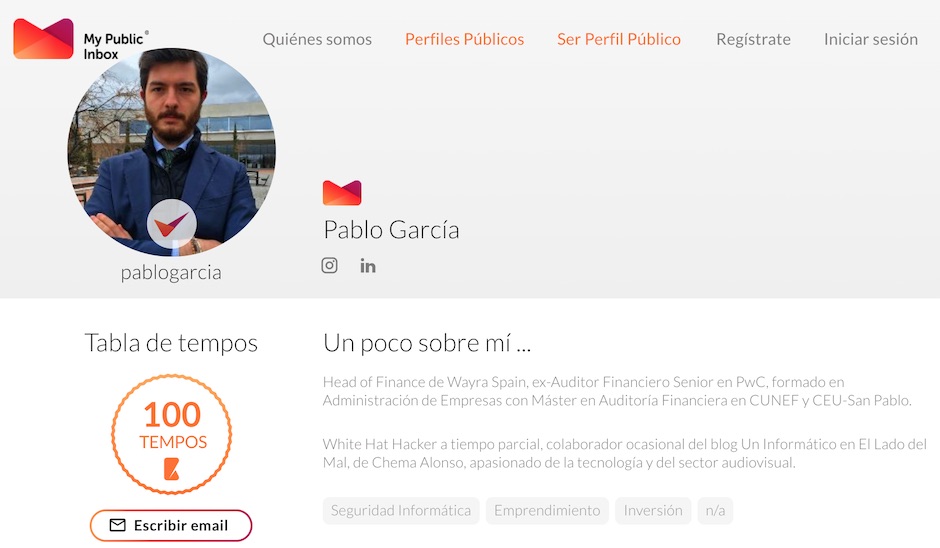
Task: Open Pablo García's Instagram profile icon
Action: tap(329, 265)
